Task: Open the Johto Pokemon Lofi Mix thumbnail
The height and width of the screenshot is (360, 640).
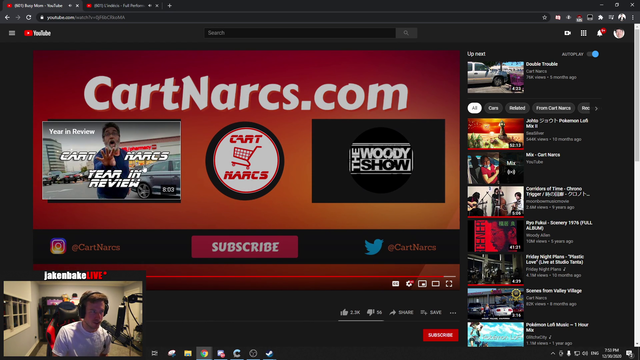Action: tap(496, 133)
